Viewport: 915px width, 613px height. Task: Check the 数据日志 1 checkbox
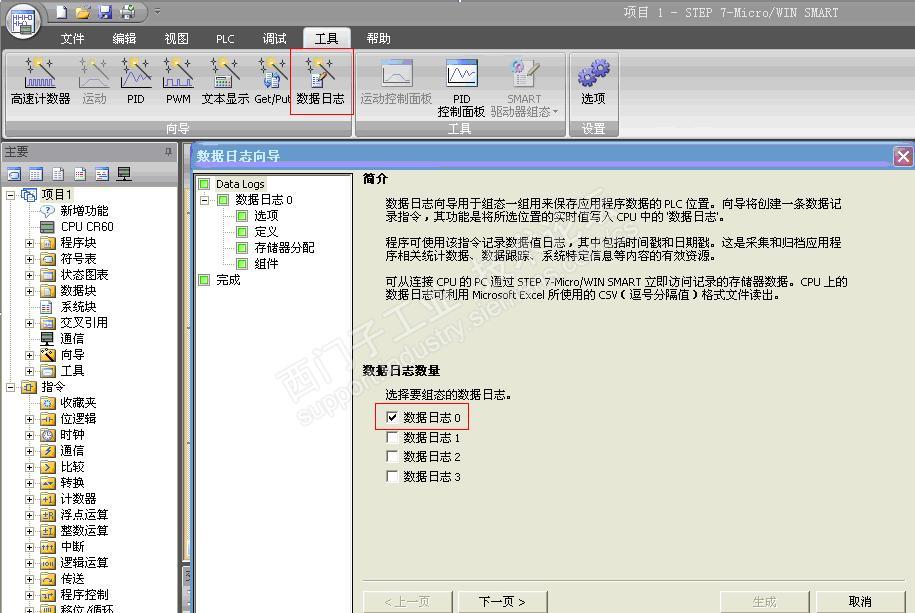click(x=392, y=437)
